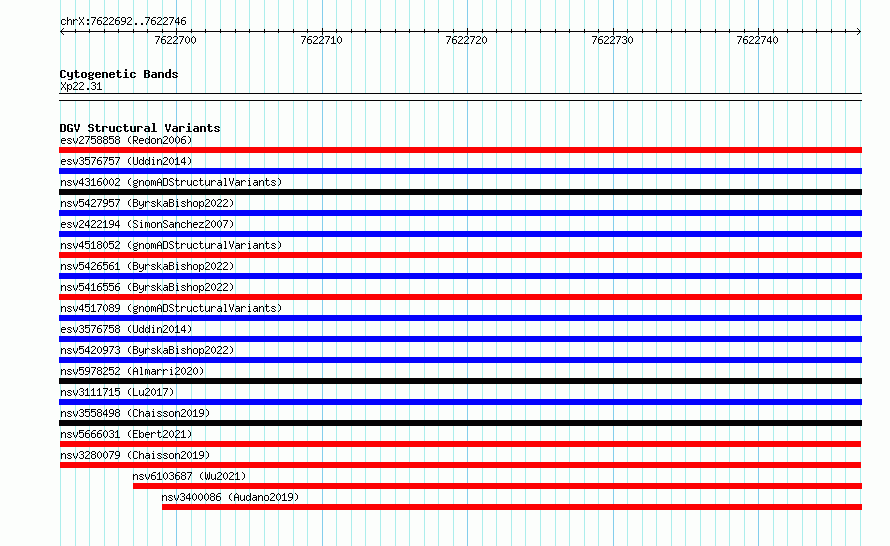Click the red bar under nsv6103687
890x546 pixels.
(497, 486)
